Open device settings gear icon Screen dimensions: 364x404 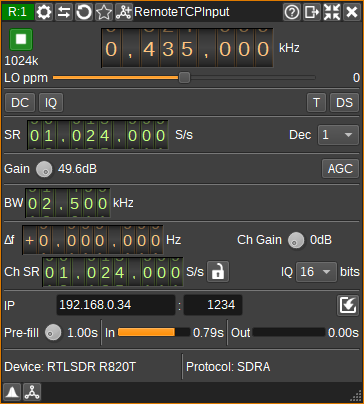(44, 12)
